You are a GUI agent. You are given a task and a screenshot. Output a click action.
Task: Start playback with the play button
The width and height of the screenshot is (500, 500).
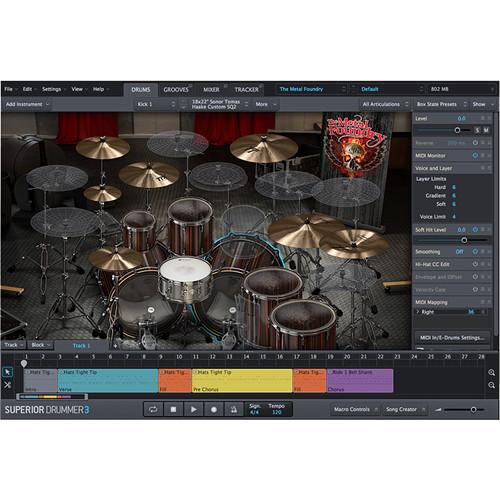(x=194, y=409)
